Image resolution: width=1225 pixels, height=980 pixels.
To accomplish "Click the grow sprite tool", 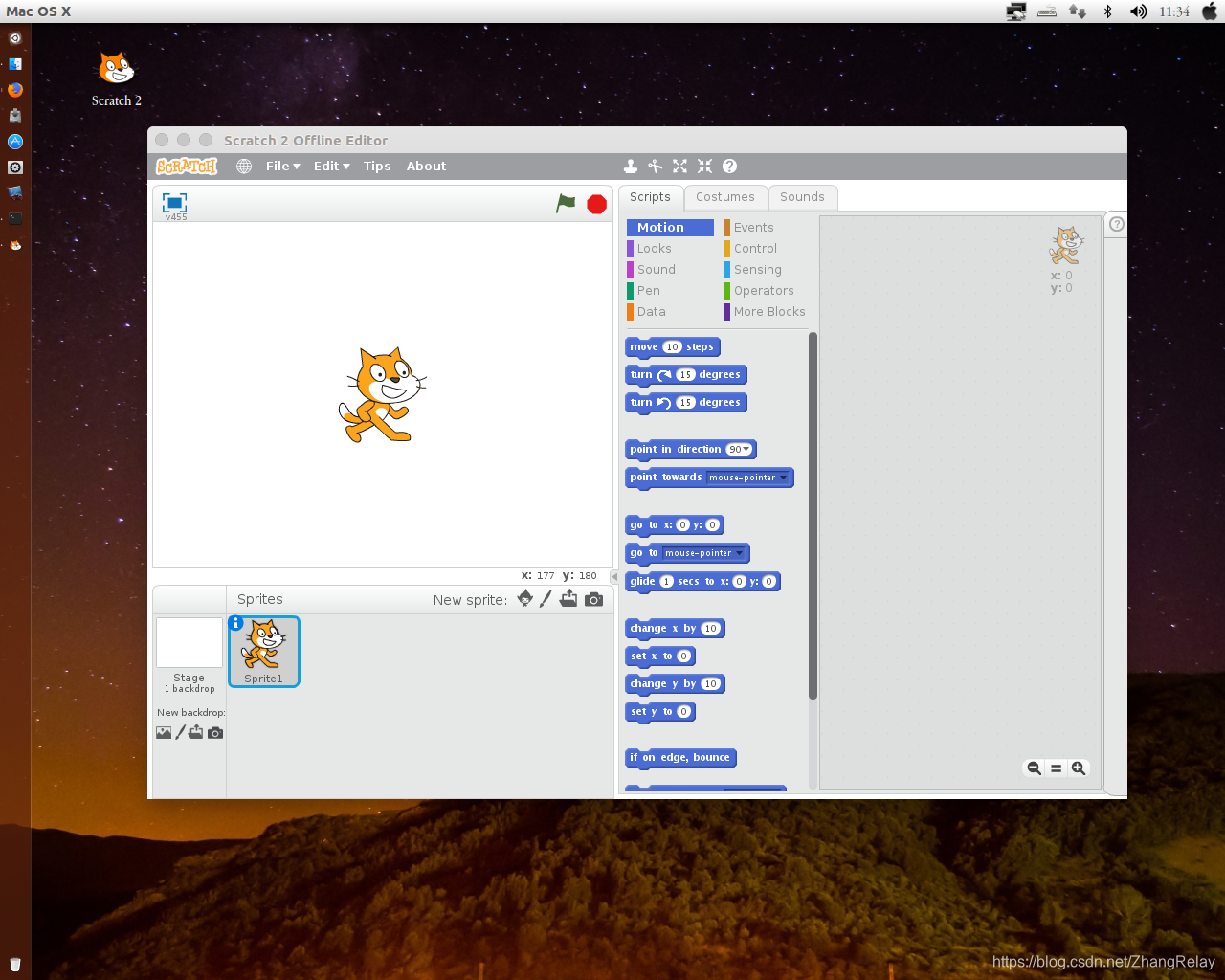I will pyautogui.click(x=679, y=166).
